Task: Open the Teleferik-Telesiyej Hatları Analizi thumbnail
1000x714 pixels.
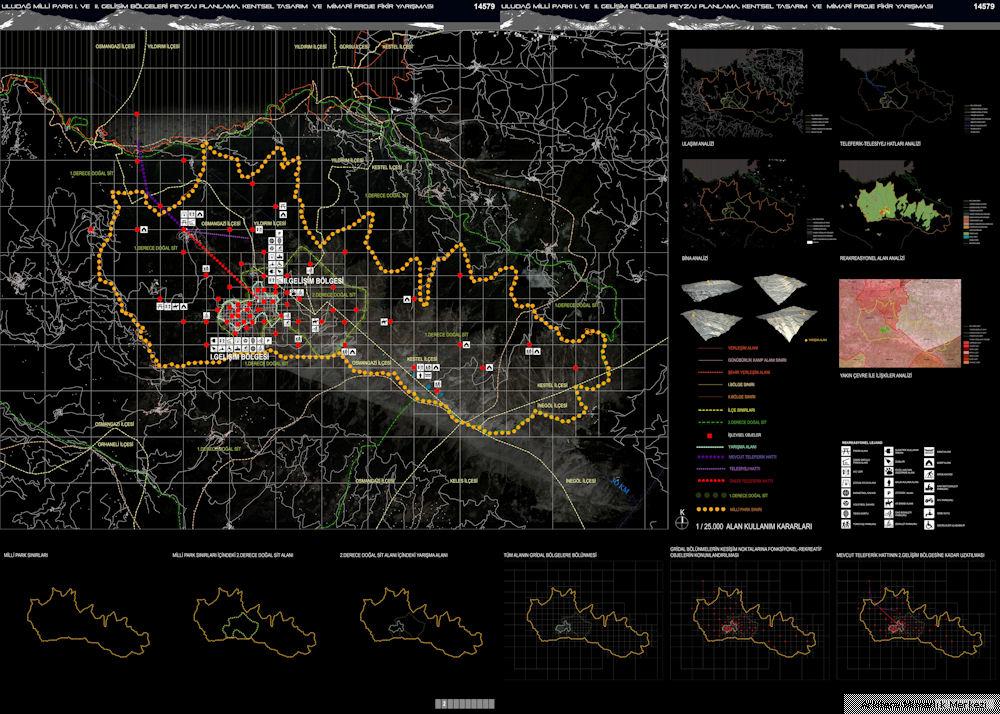Action: point(898,94)
